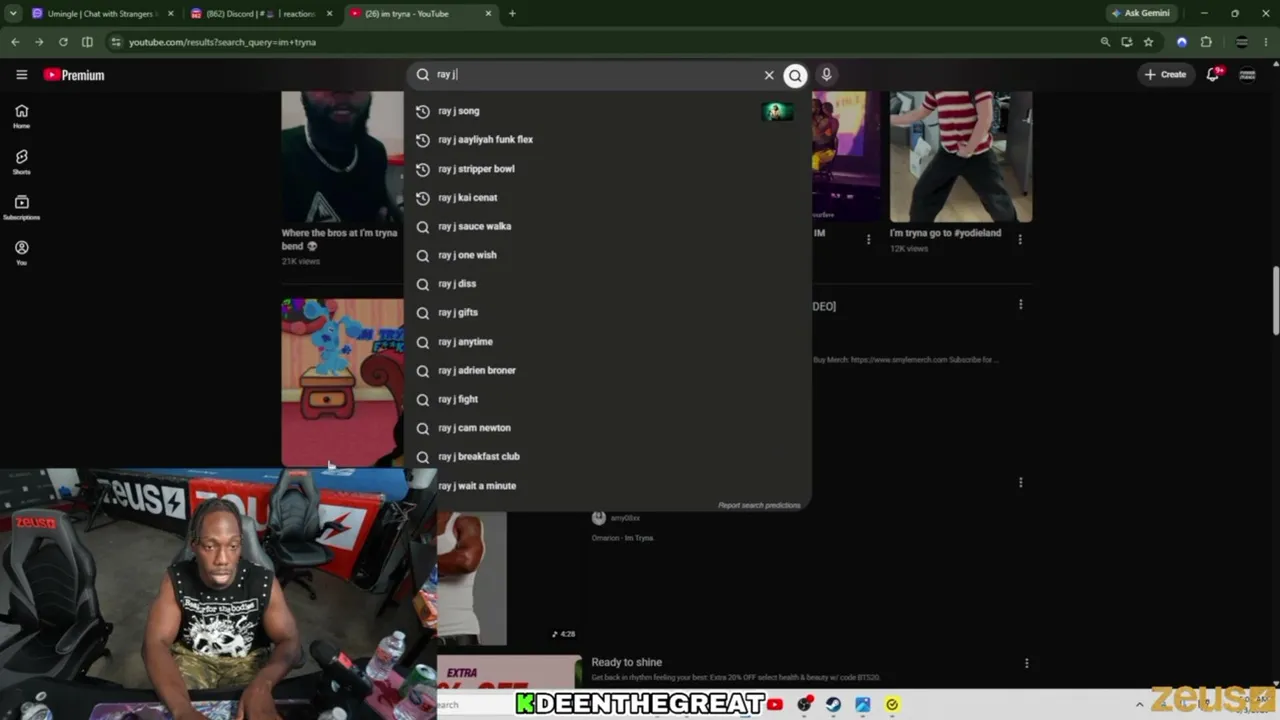
Task: Pick the "ray j cam newton" suggestion
Action: point(607,428)
